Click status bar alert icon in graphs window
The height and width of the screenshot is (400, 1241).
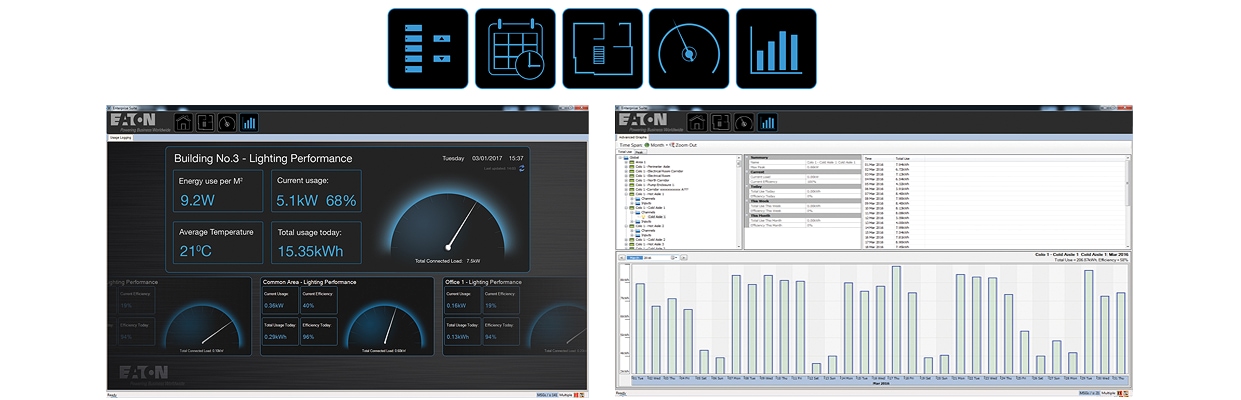[x=1120, y=394]
